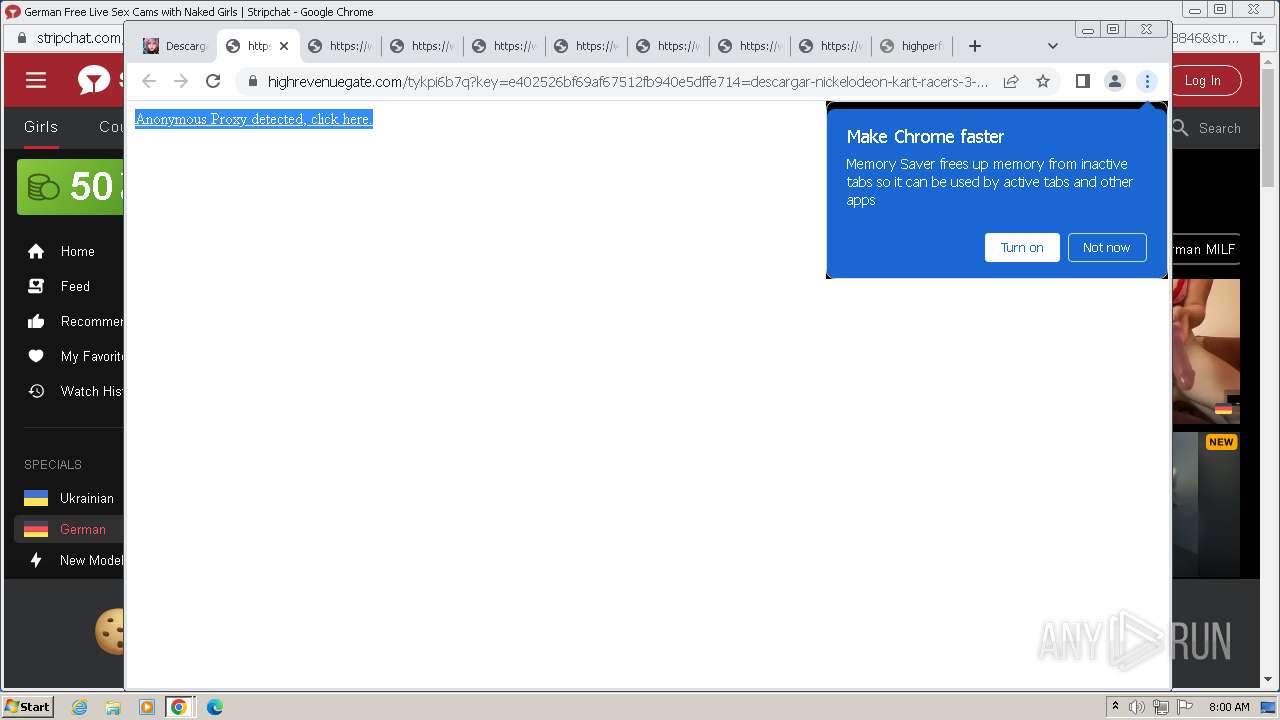Close the active https tab
This screenshot has width=1280, height=720.
(x=284, y=46)
